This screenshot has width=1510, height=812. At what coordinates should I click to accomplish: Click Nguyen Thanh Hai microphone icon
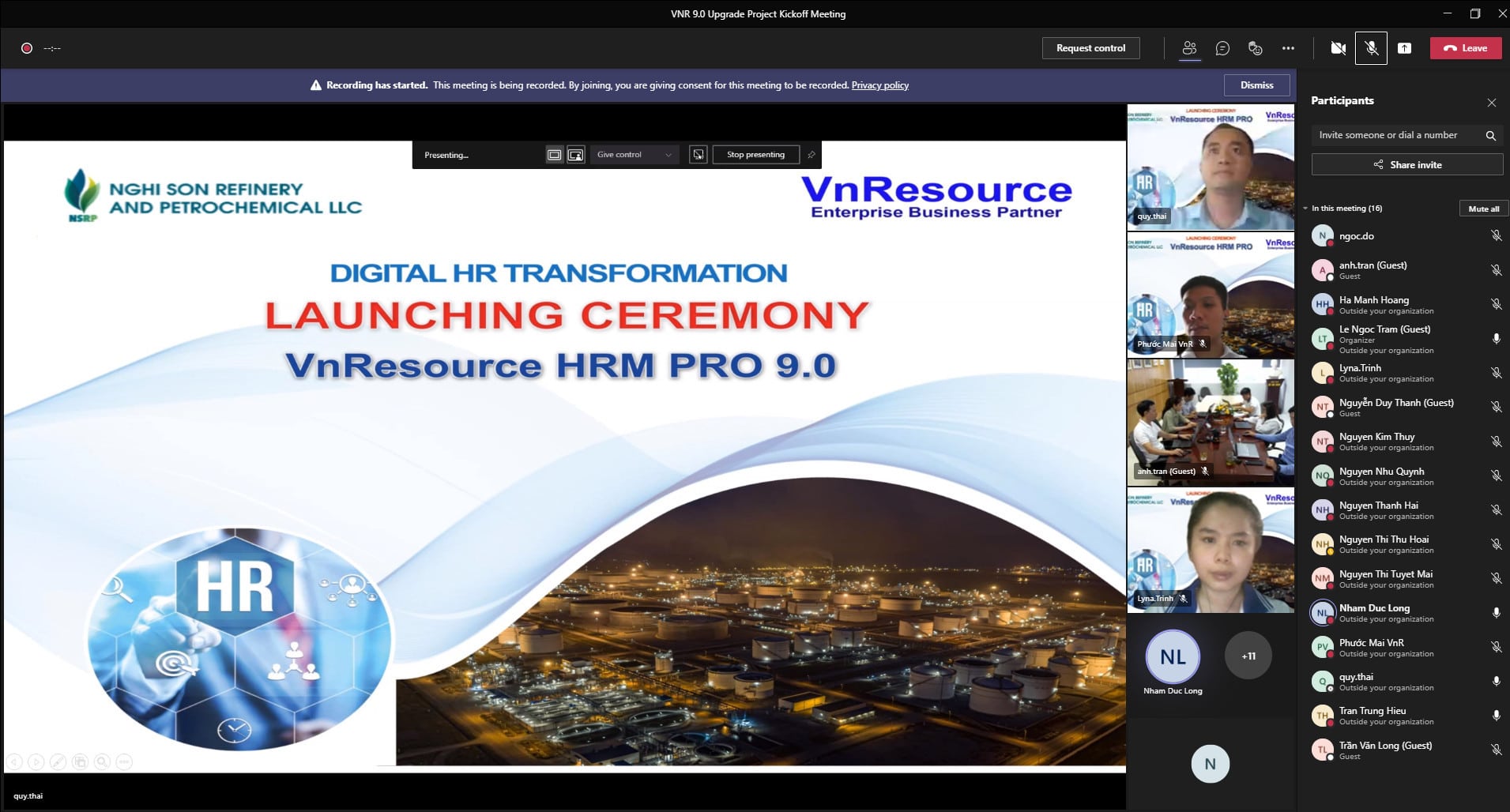(x=1496, y=510)
